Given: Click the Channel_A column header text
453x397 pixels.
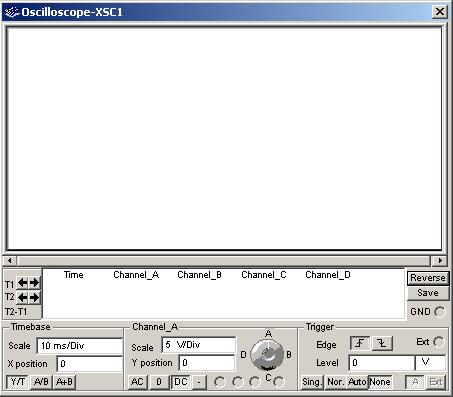Looking at the screenshot, I should [136, 275].
